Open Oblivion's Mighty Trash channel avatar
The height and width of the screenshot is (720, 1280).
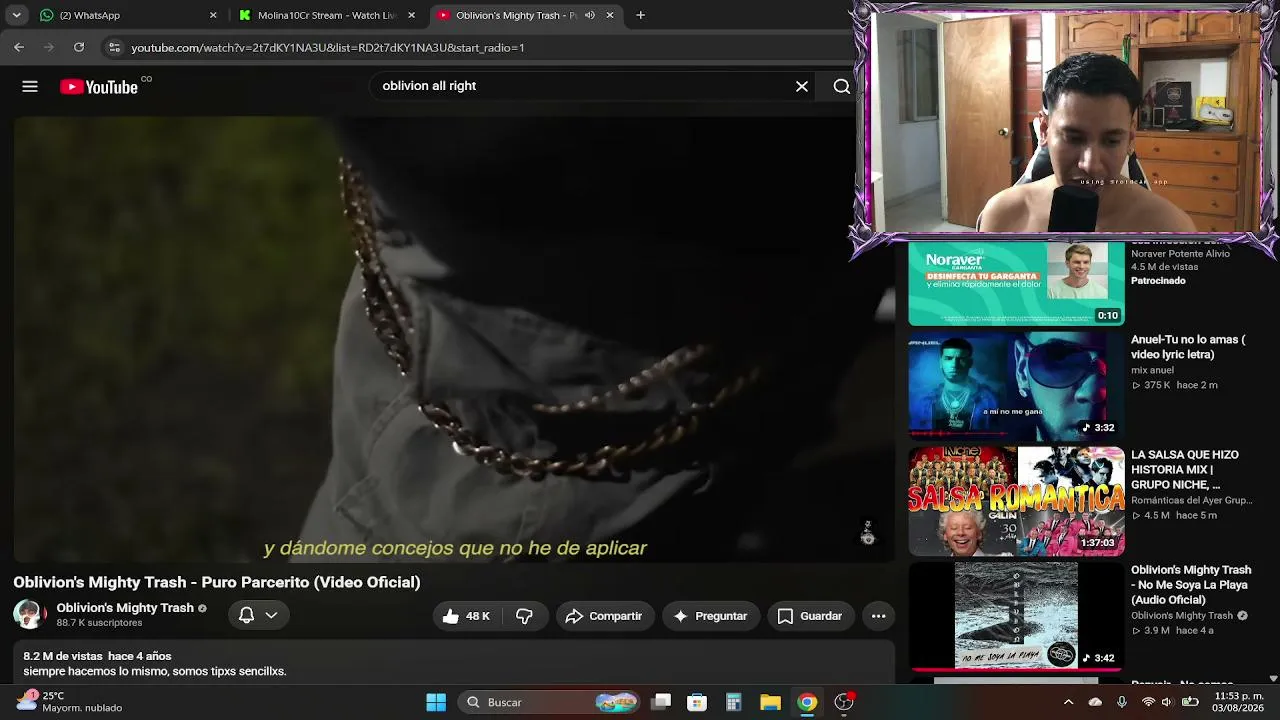click(x=29, y=615)
